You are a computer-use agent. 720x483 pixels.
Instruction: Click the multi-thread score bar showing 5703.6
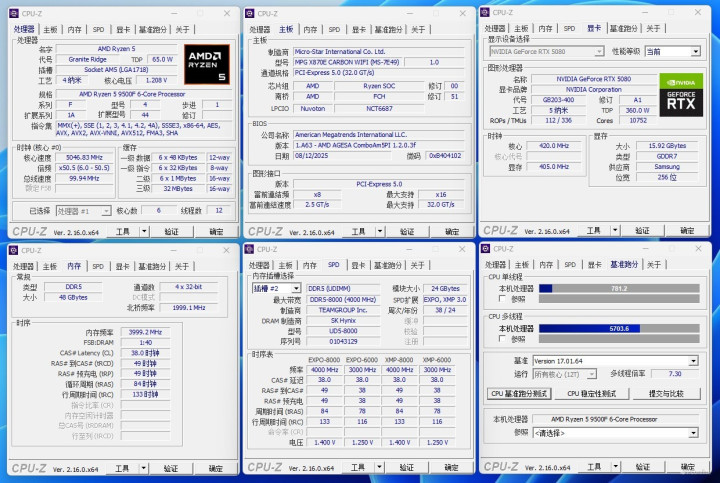(x=619, y=328)
